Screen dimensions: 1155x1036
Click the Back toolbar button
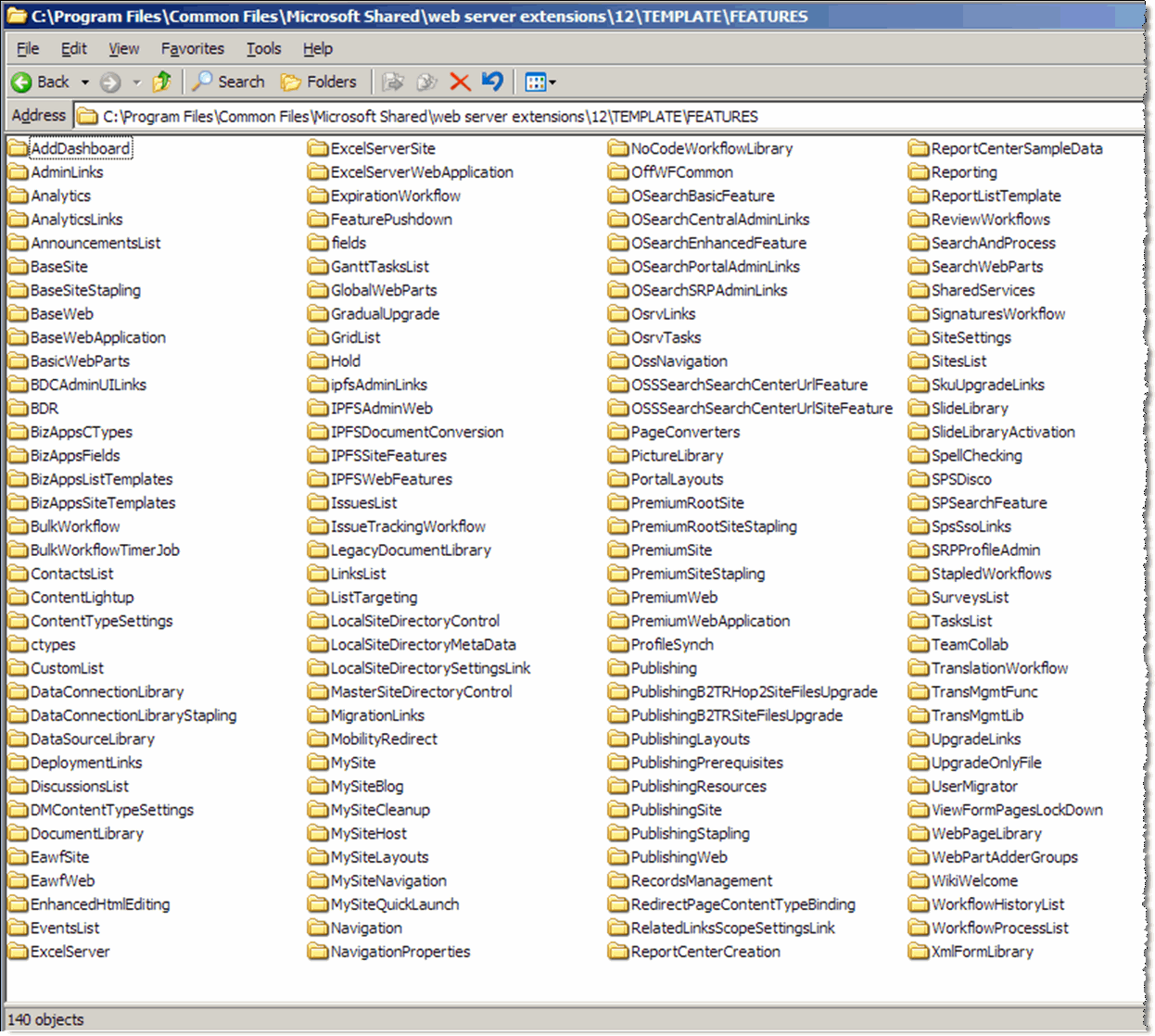[x=41, y=82]
